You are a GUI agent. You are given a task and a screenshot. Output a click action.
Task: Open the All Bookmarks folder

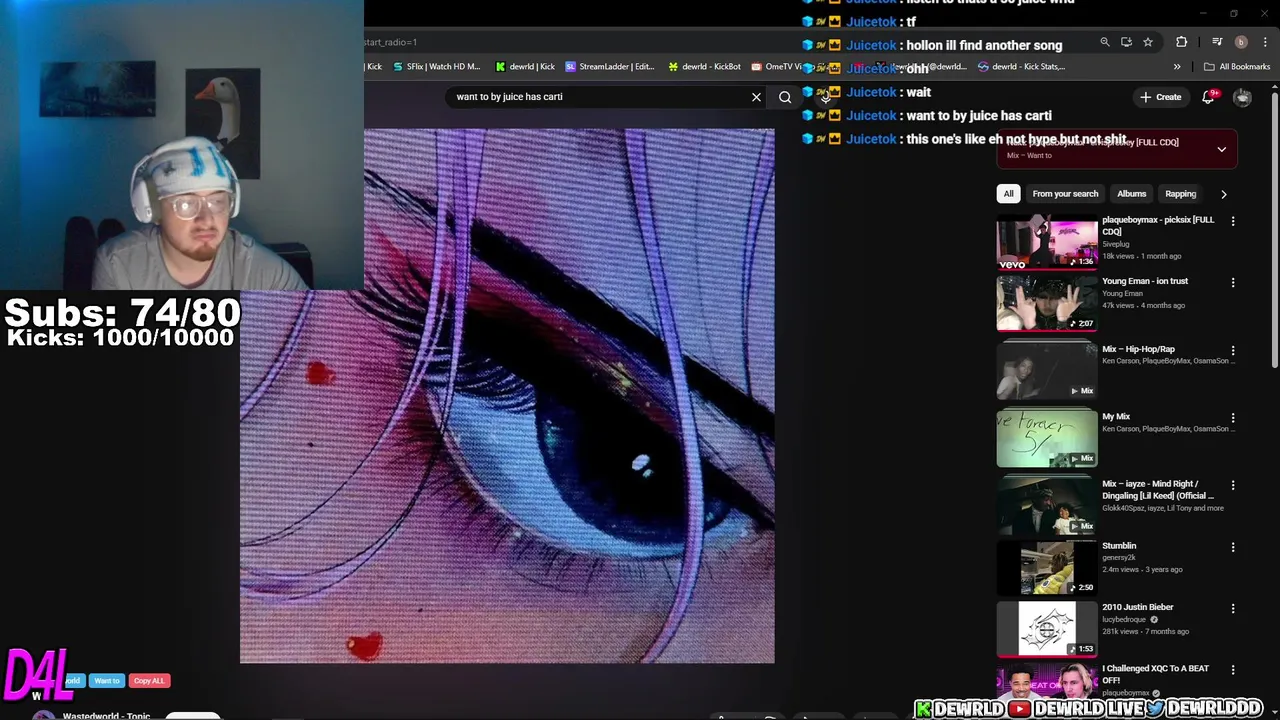coord(1237,67)
